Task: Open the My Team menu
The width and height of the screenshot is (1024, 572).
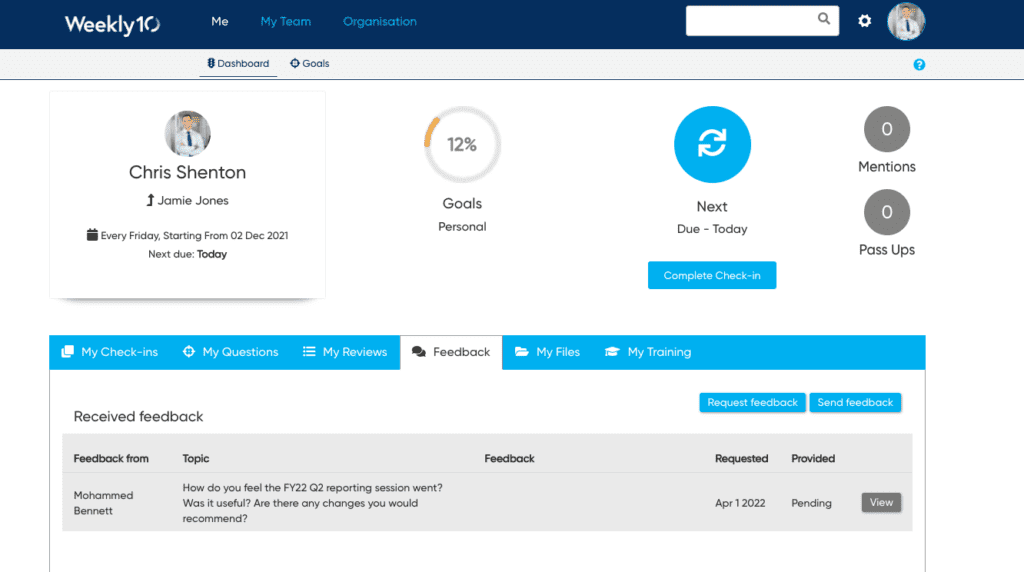Action: pyautogui.click(x=285, y=22)
